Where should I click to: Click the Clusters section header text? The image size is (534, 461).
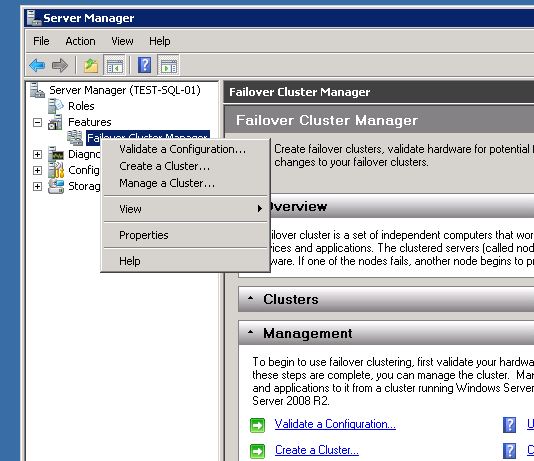click(291, 299)
